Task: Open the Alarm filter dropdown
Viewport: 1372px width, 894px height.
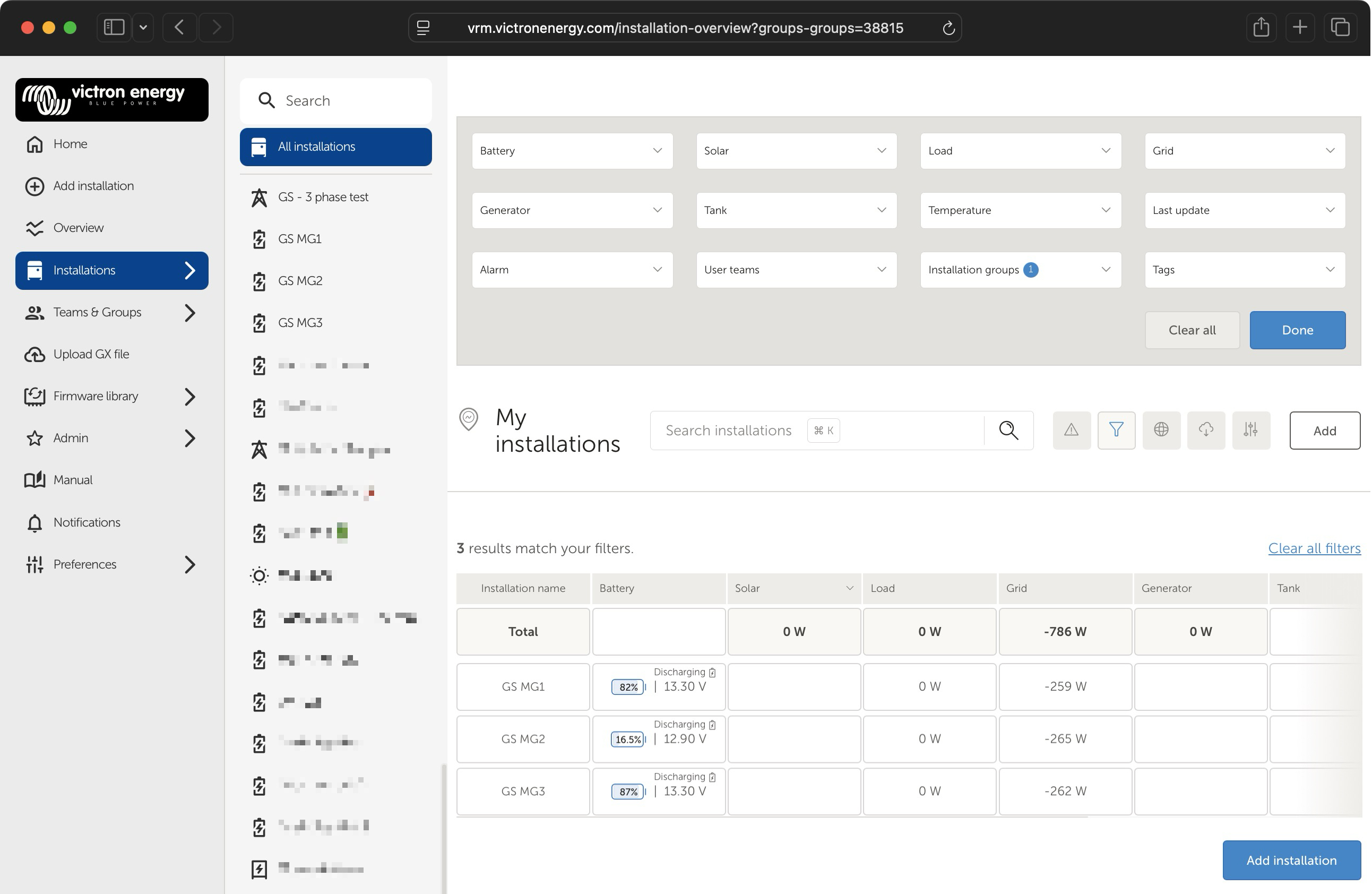Action: pyautogui.click(x=572, y=270)
